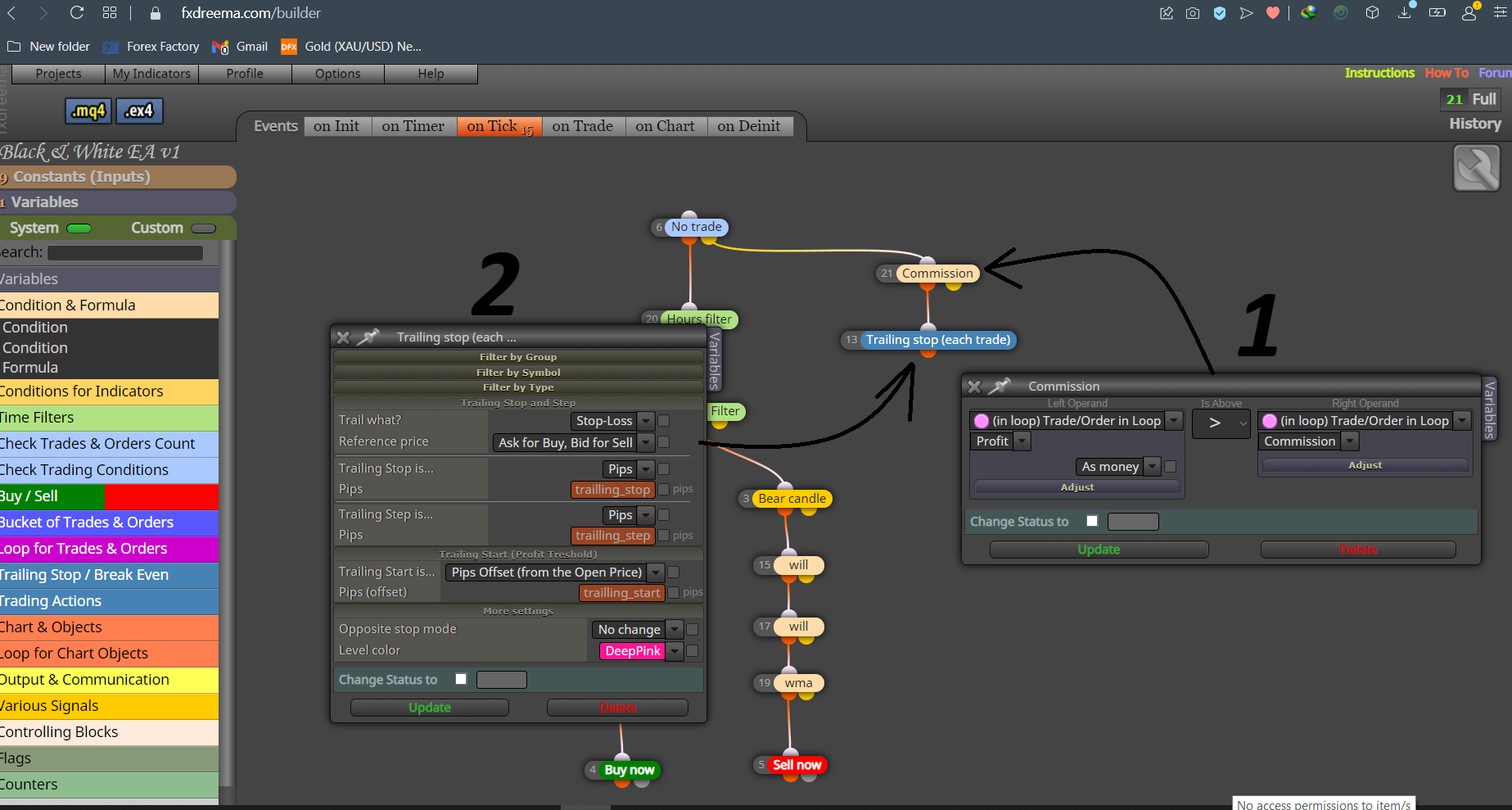Pin the Commission settings panel
This screenshot has width=1512, height=810.
(1000, 386)
